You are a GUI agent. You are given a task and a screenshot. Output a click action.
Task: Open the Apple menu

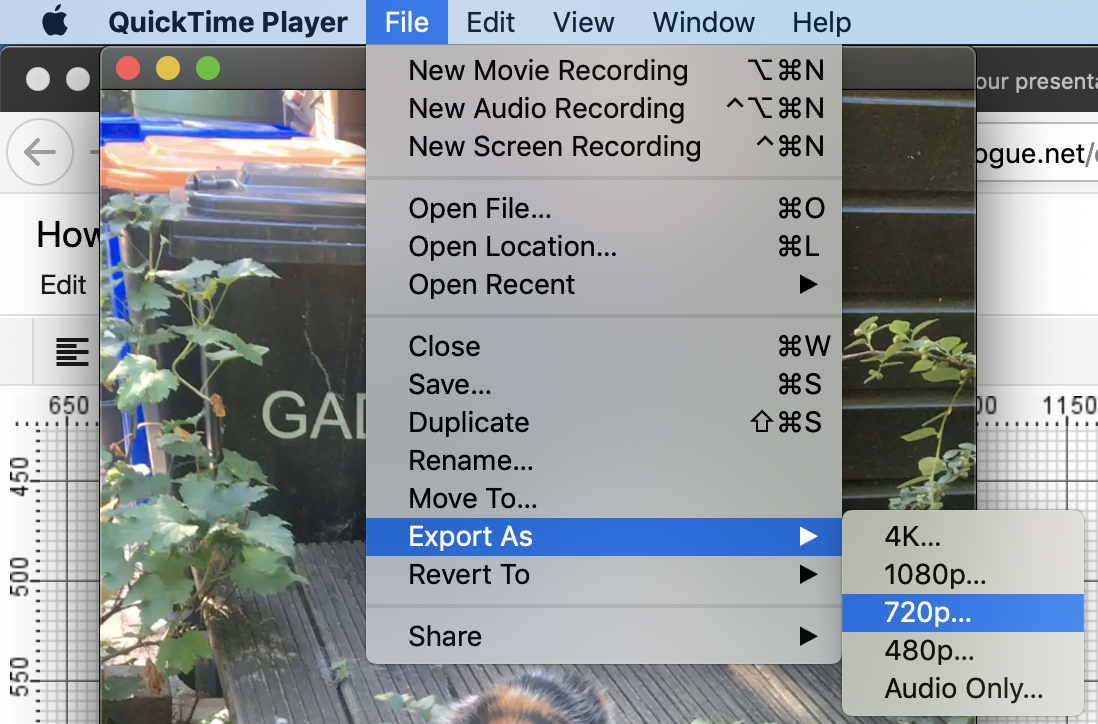pos(54,22)
